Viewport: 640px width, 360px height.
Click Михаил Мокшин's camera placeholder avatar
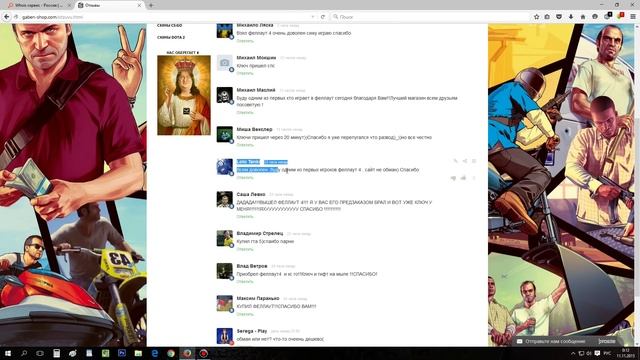click(224, 63)
